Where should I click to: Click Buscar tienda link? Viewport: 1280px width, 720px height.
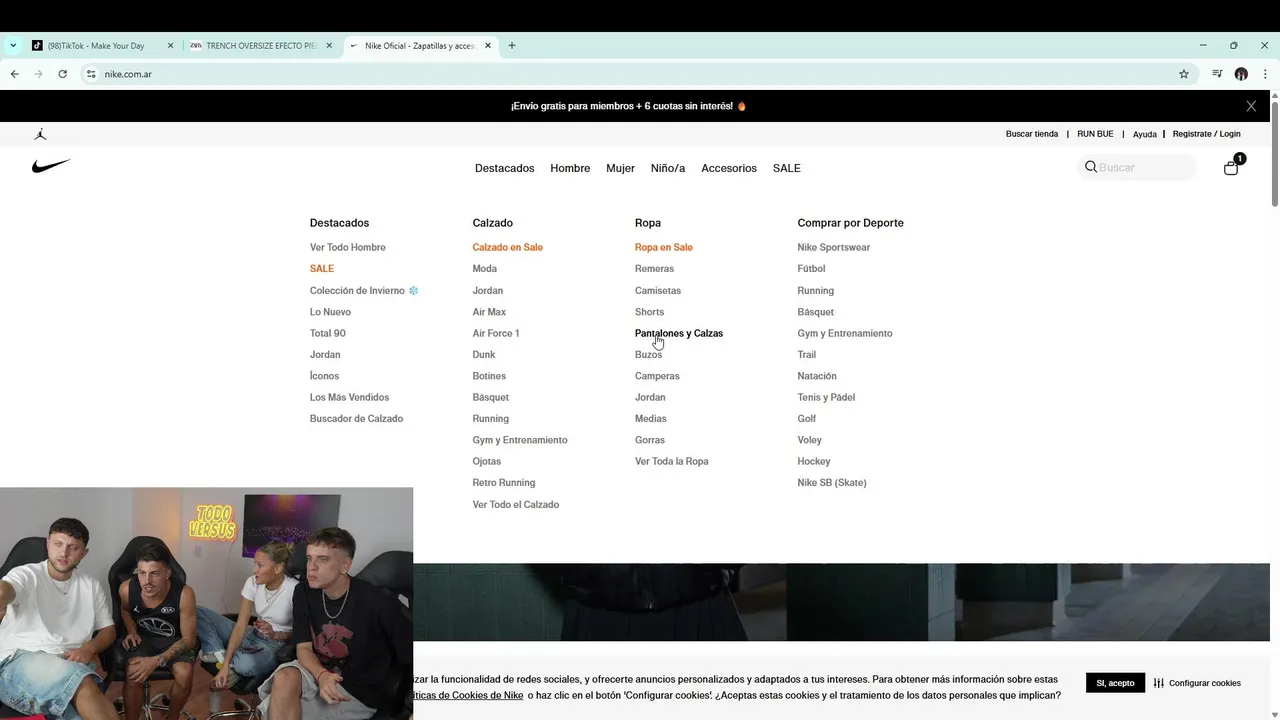[1032, 134]
